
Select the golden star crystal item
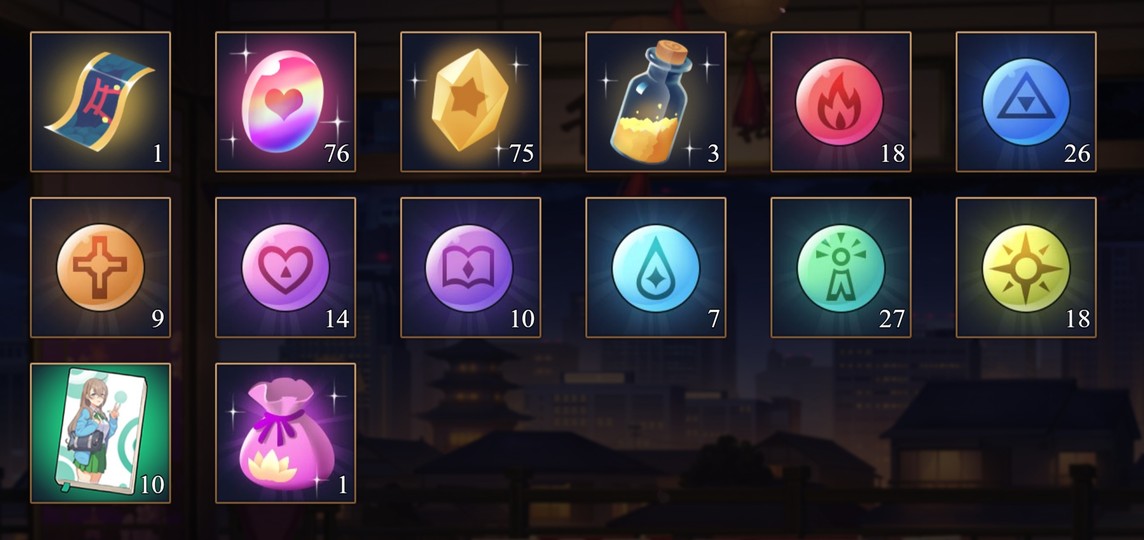point(471,101)
